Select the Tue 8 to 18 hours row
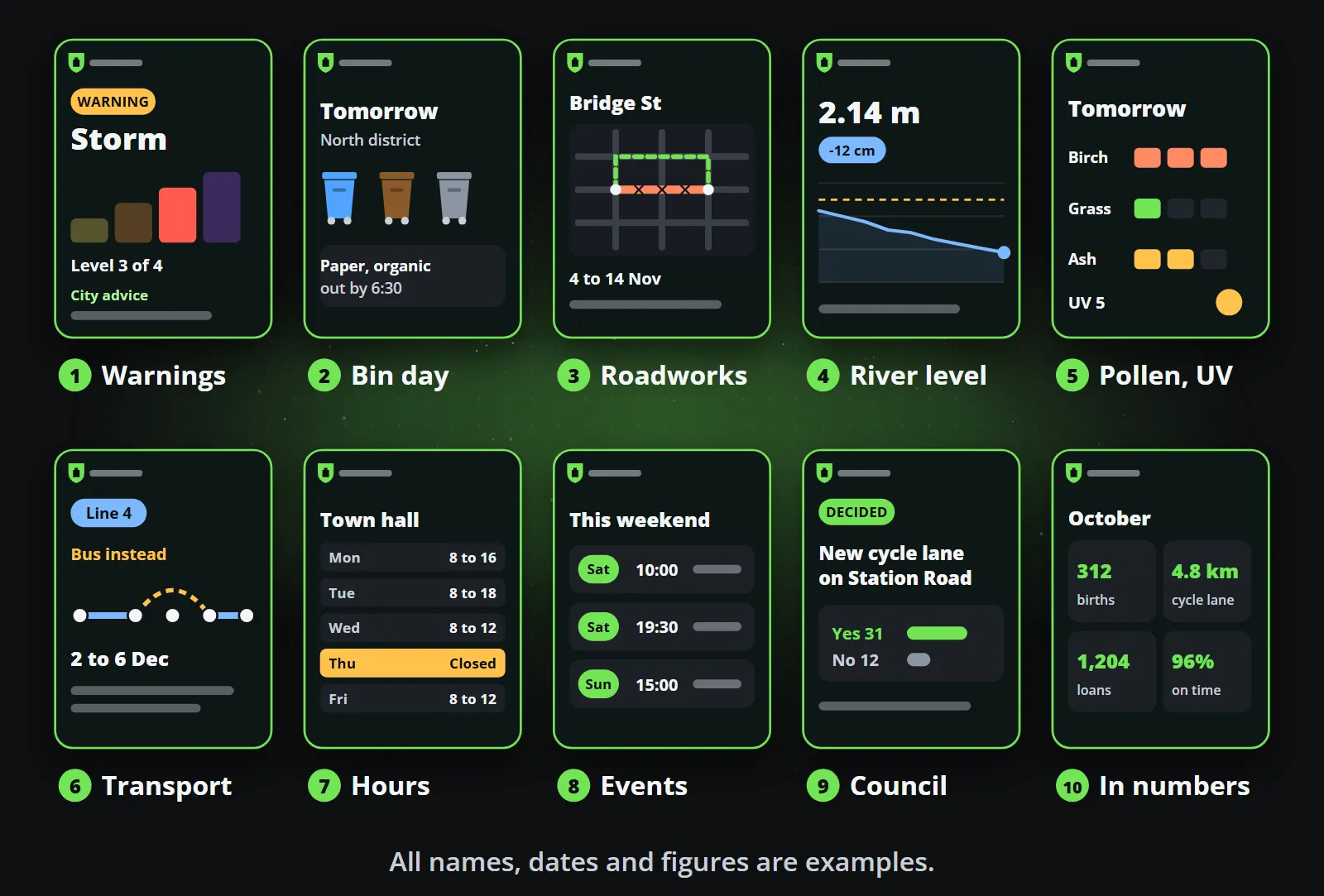 [x=413, y=593]
